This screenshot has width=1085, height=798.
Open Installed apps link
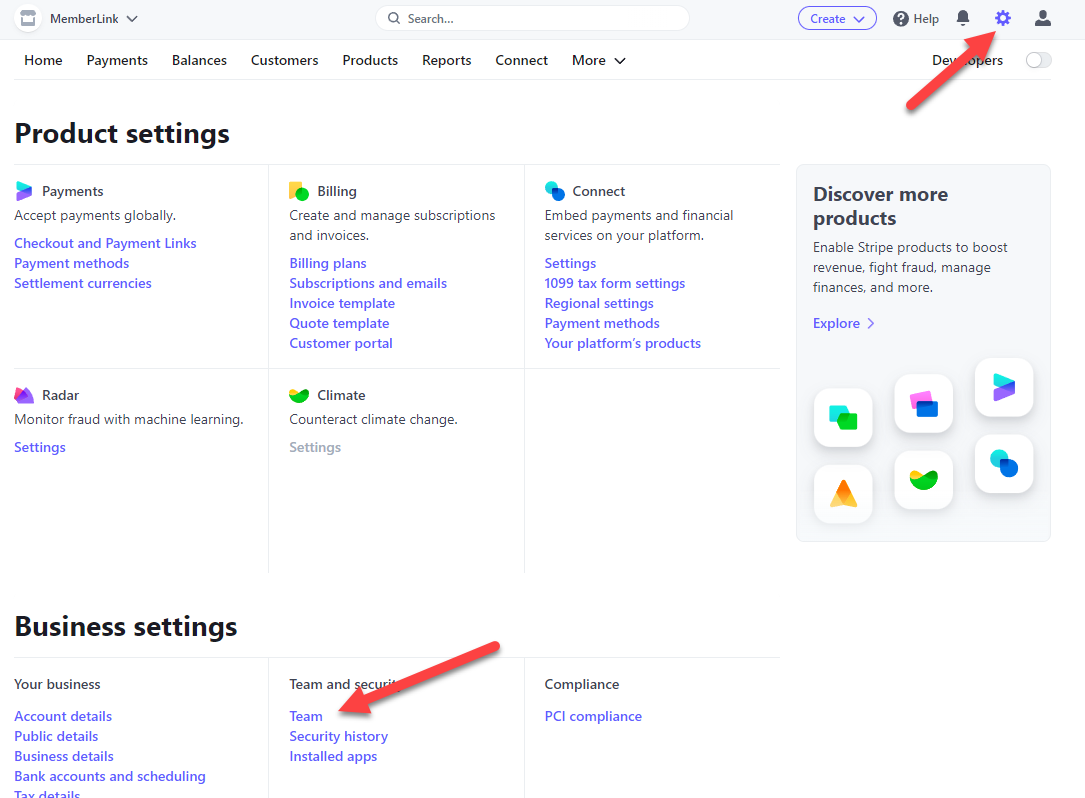coord(333,756)
